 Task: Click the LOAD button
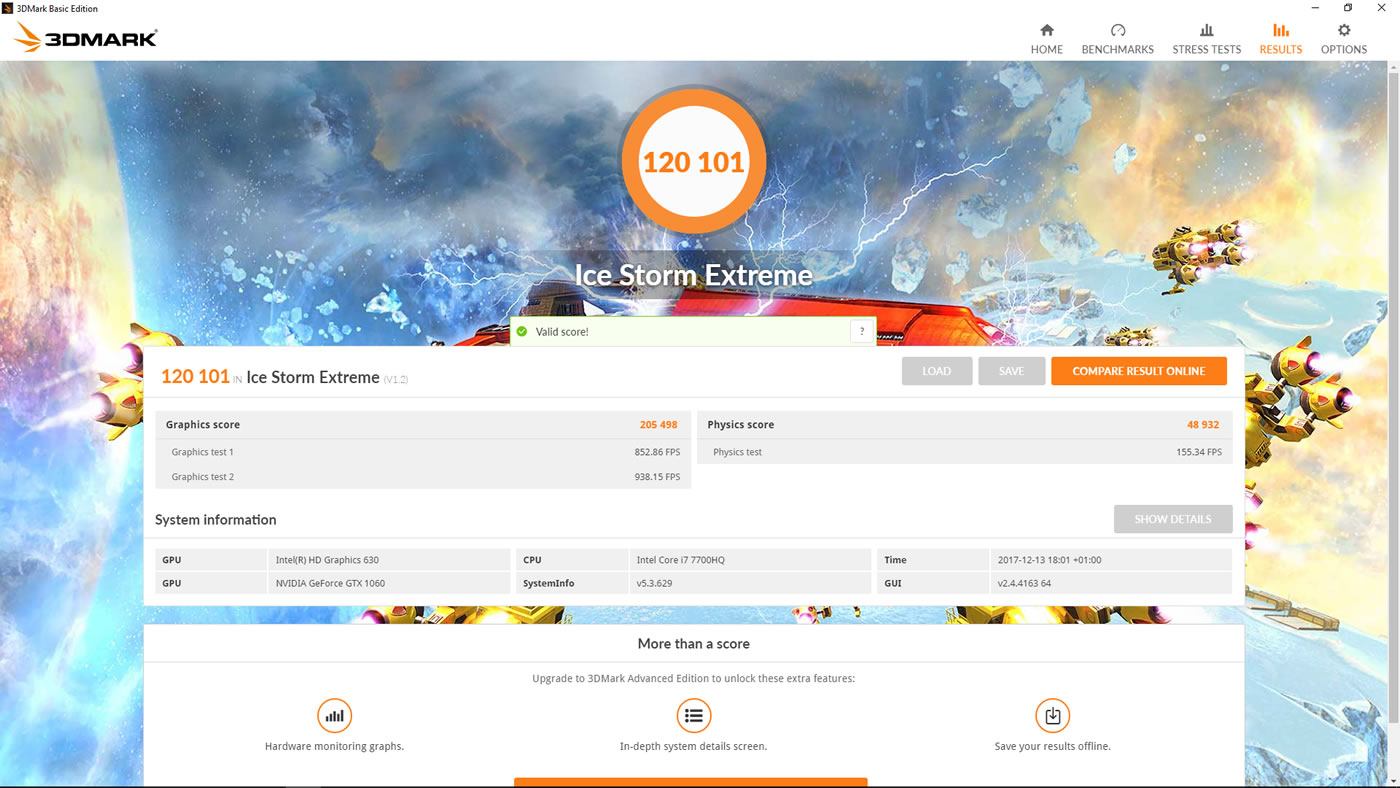coord(937,371)
